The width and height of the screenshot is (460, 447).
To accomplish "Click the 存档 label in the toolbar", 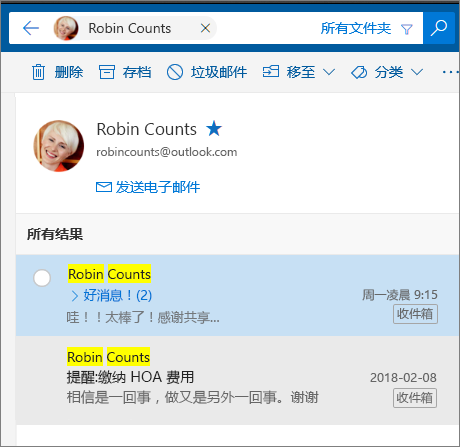I will [137, 72].
